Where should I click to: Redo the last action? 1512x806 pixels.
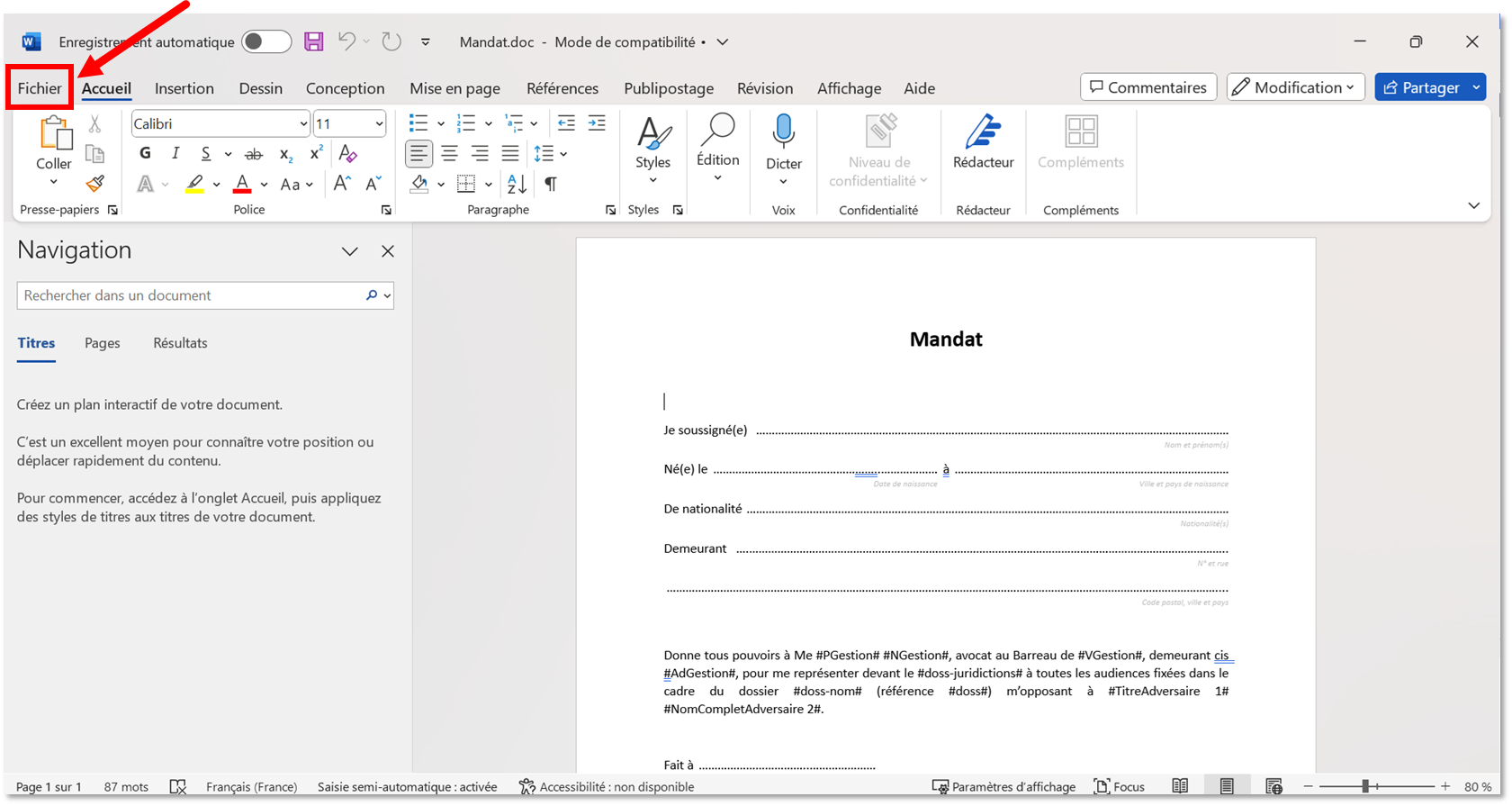(x=391, y=41)
